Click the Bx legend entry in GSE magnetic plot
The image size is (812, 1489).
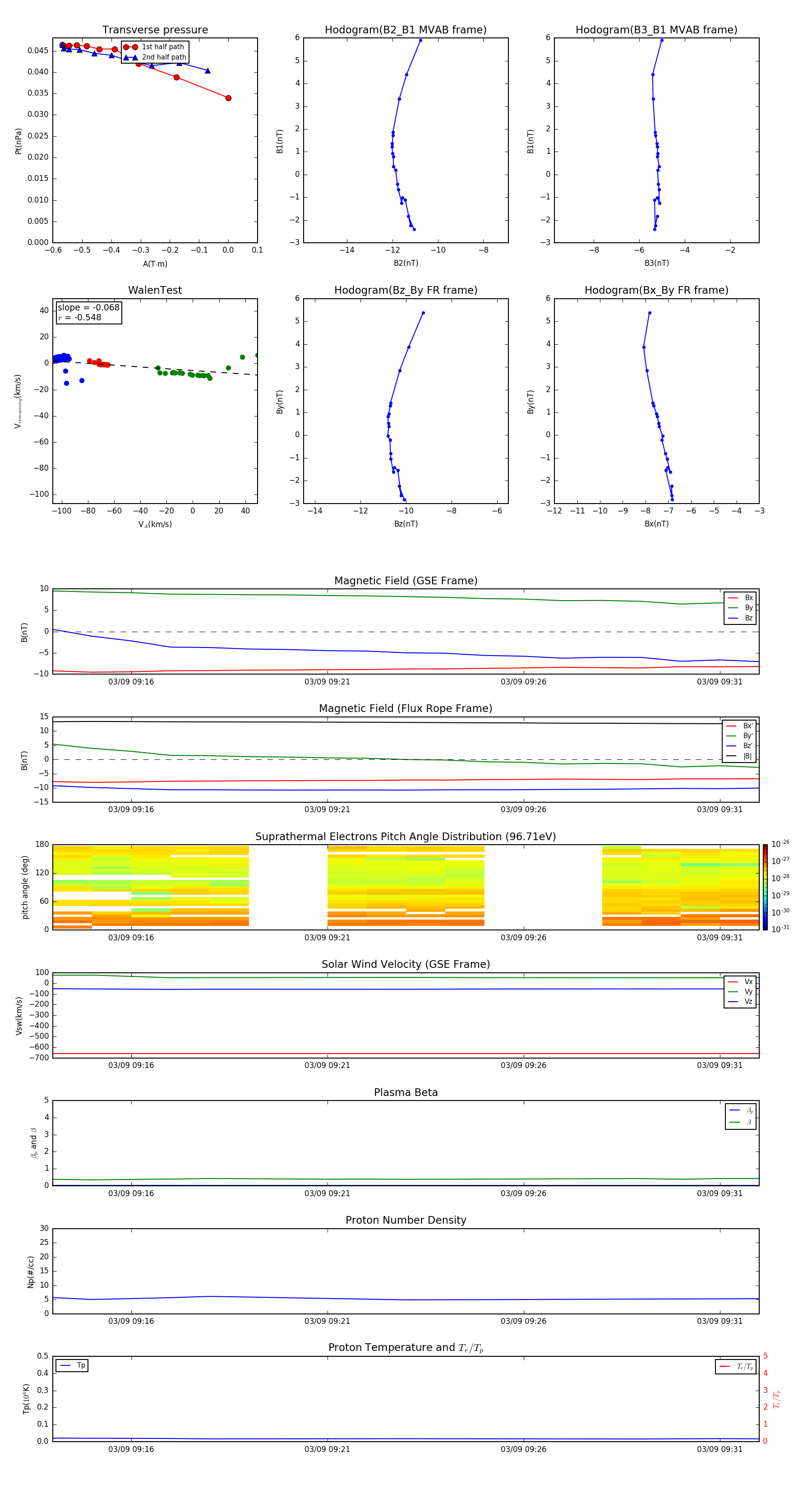coord(740,598)
